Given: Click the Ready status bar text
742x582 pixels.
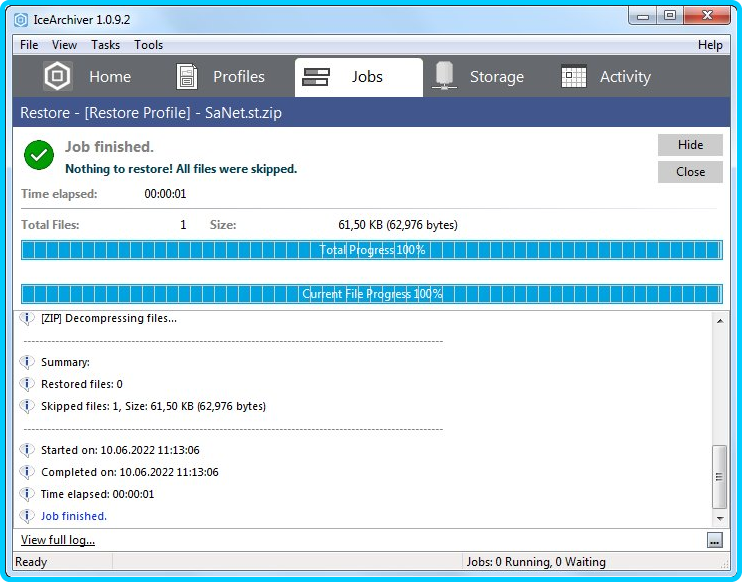Looking at the screenshot, I should [x=31, y=562].
